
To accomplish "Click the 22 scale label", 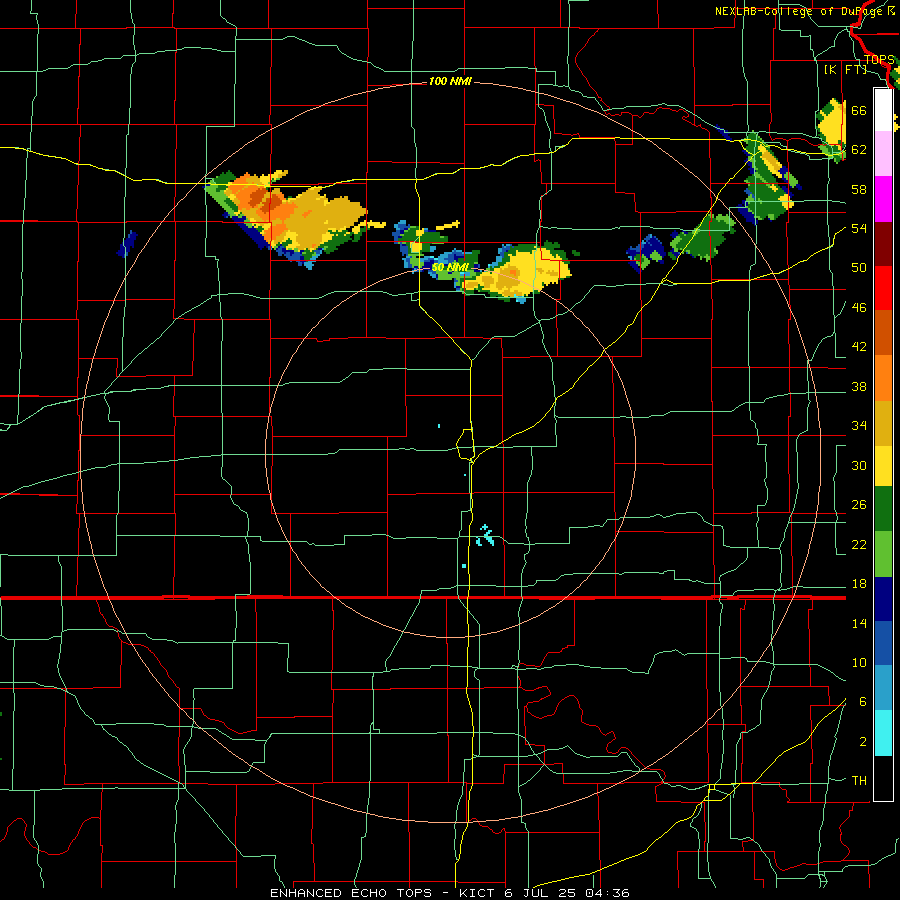I will [859, 545].
